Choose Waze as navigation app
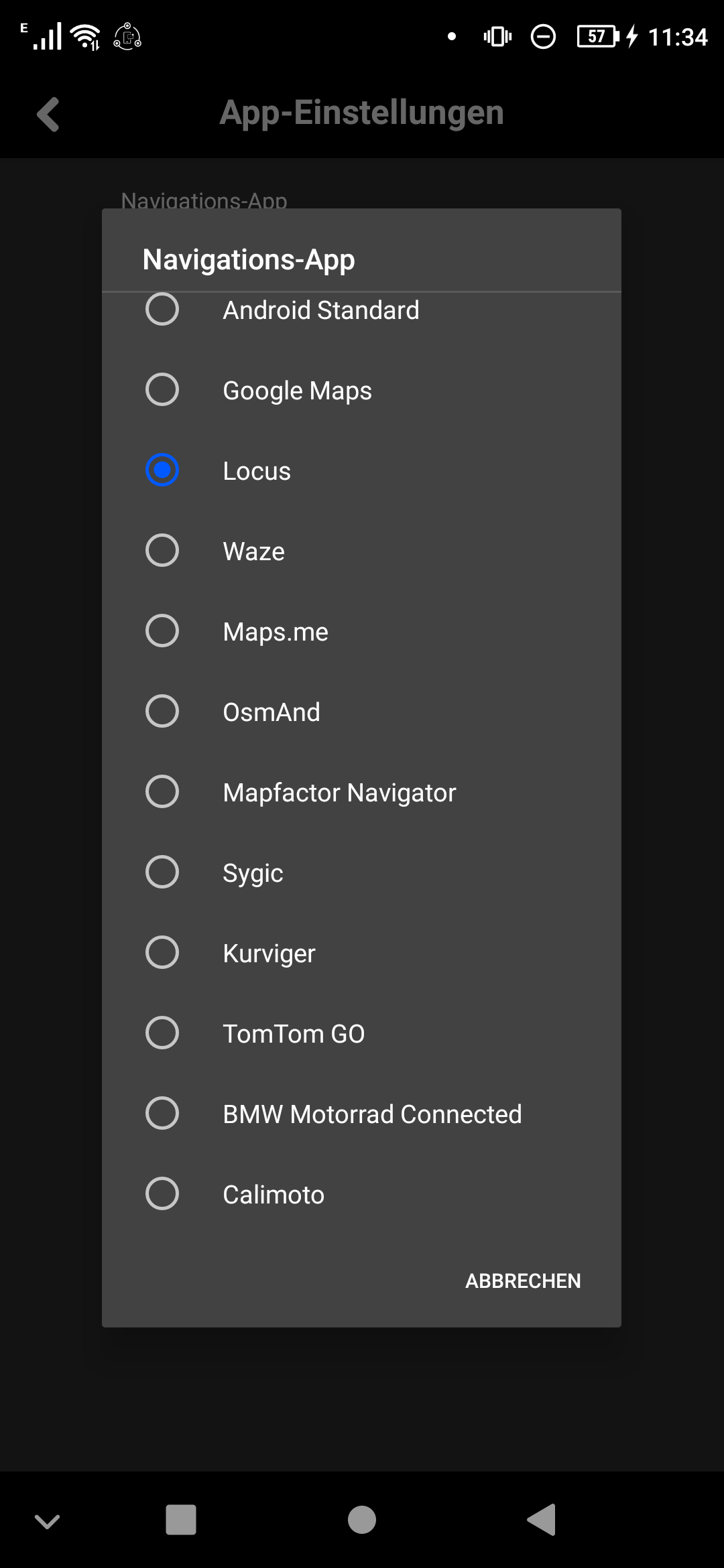Viewport: 724px width, 1568px height. pyautogui.click(x=162, y=551)
